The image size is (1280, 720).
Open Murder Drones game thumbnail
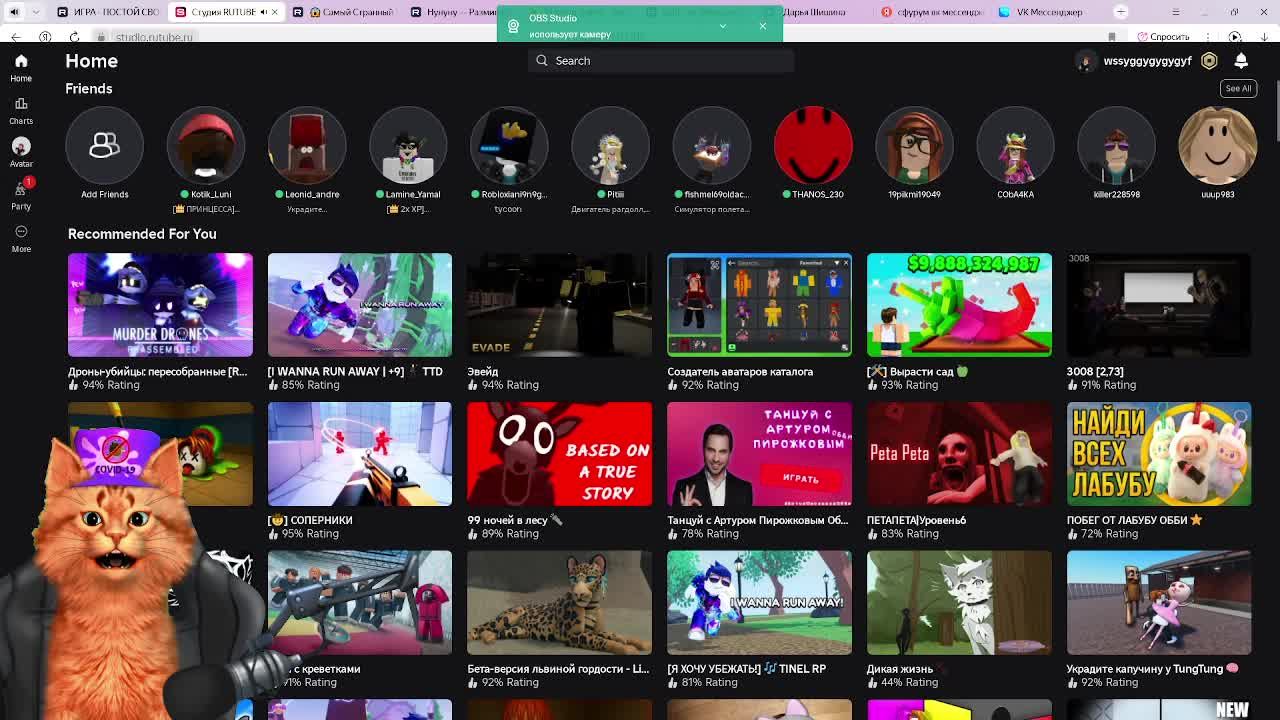(x=160, y=305)
